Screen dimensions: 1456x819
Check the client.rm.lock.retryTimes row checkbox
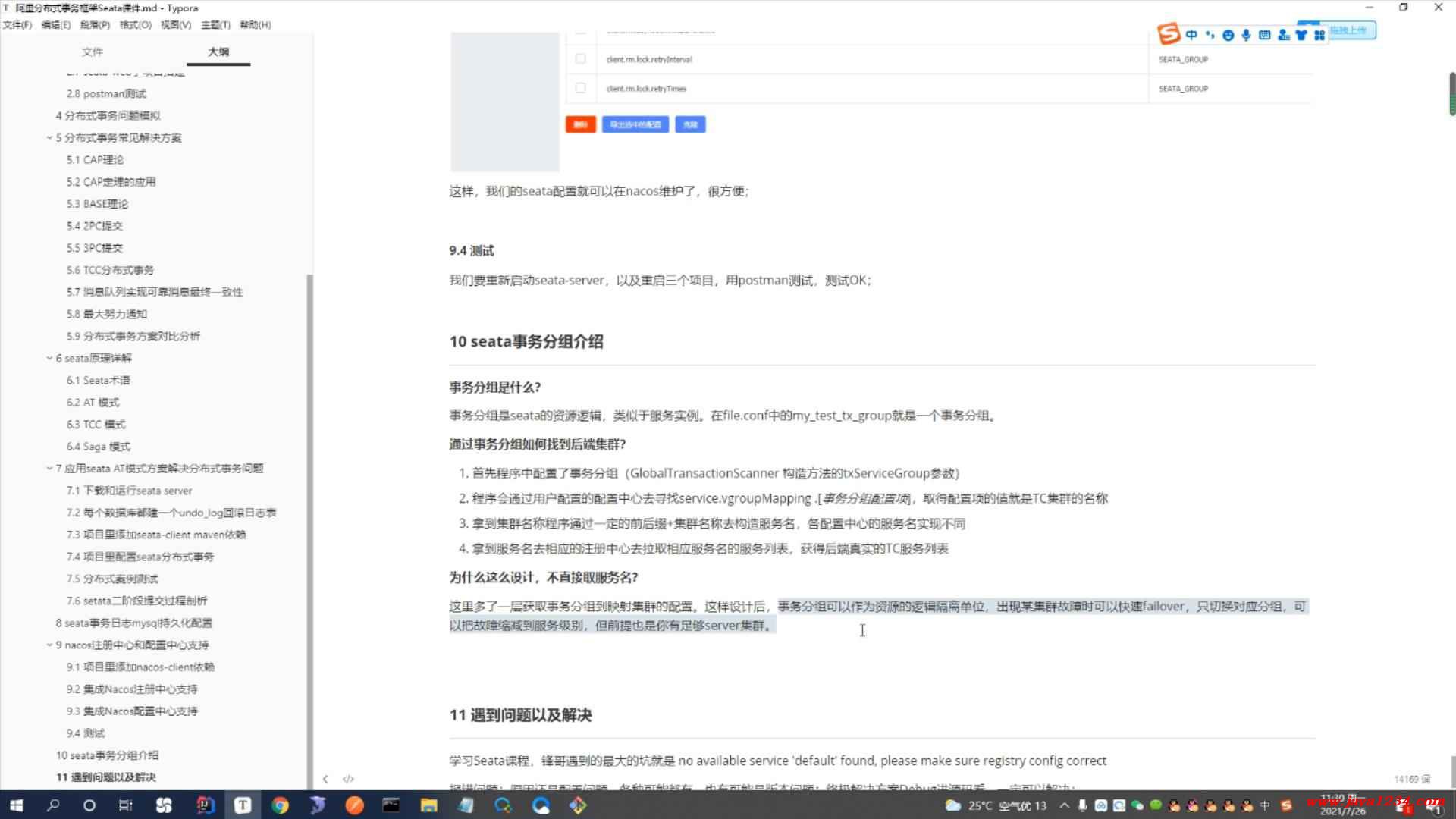[581, 88]
